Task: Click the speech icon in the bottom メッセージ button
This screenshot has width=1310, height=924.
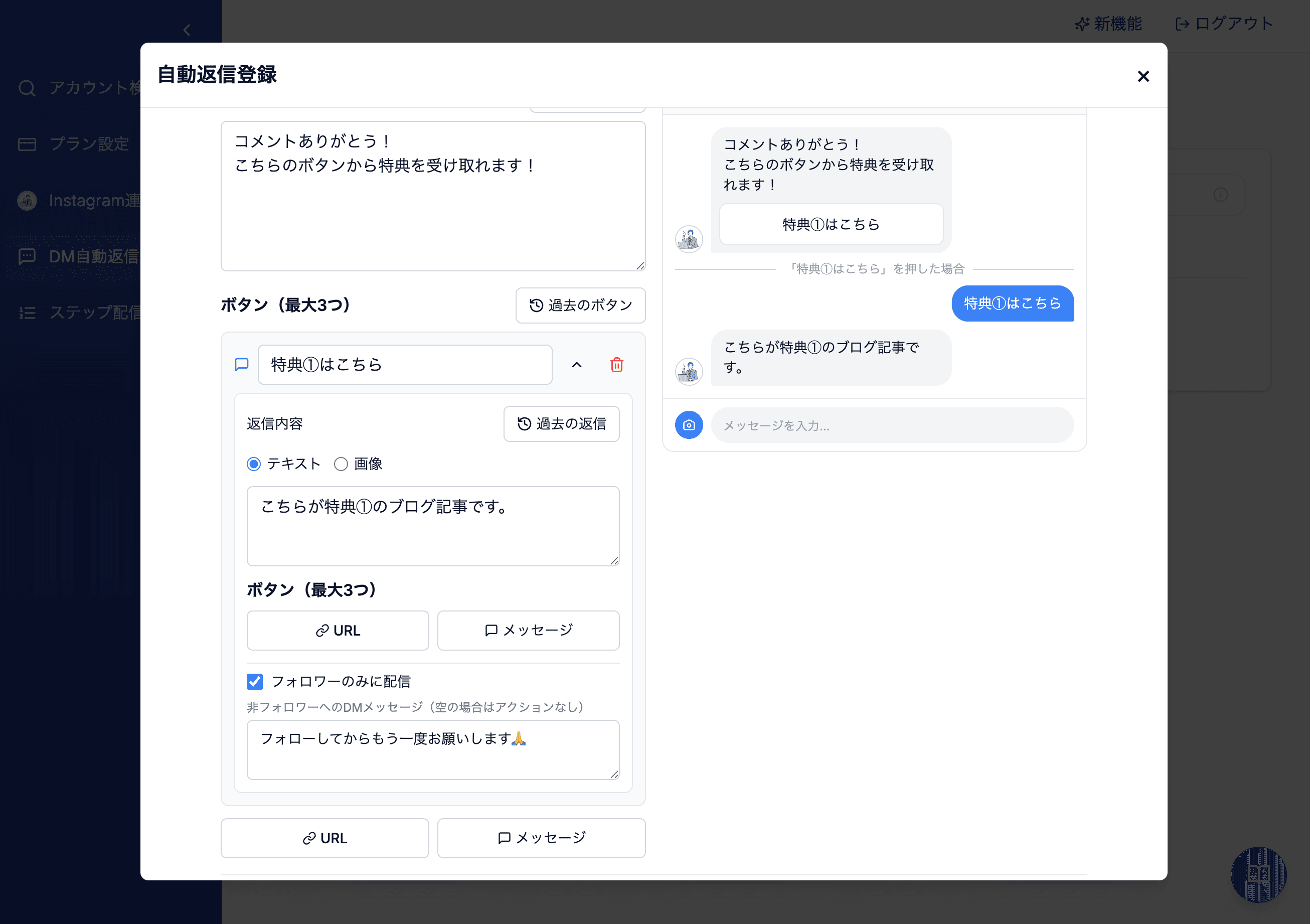Action: point(504,838)
